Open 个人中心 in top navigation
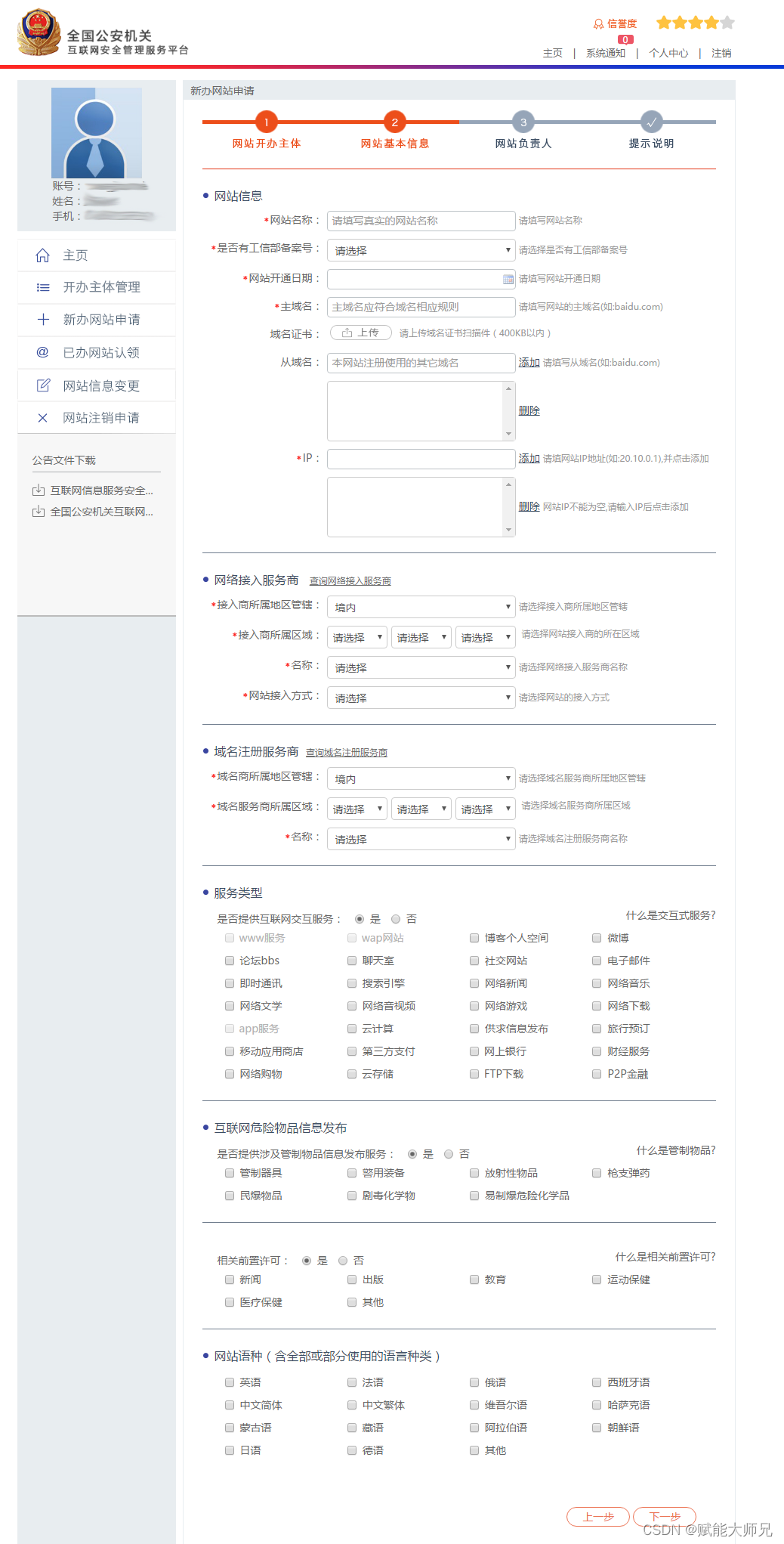This screenshot has width=784, height=1544. tap(668, 54)
